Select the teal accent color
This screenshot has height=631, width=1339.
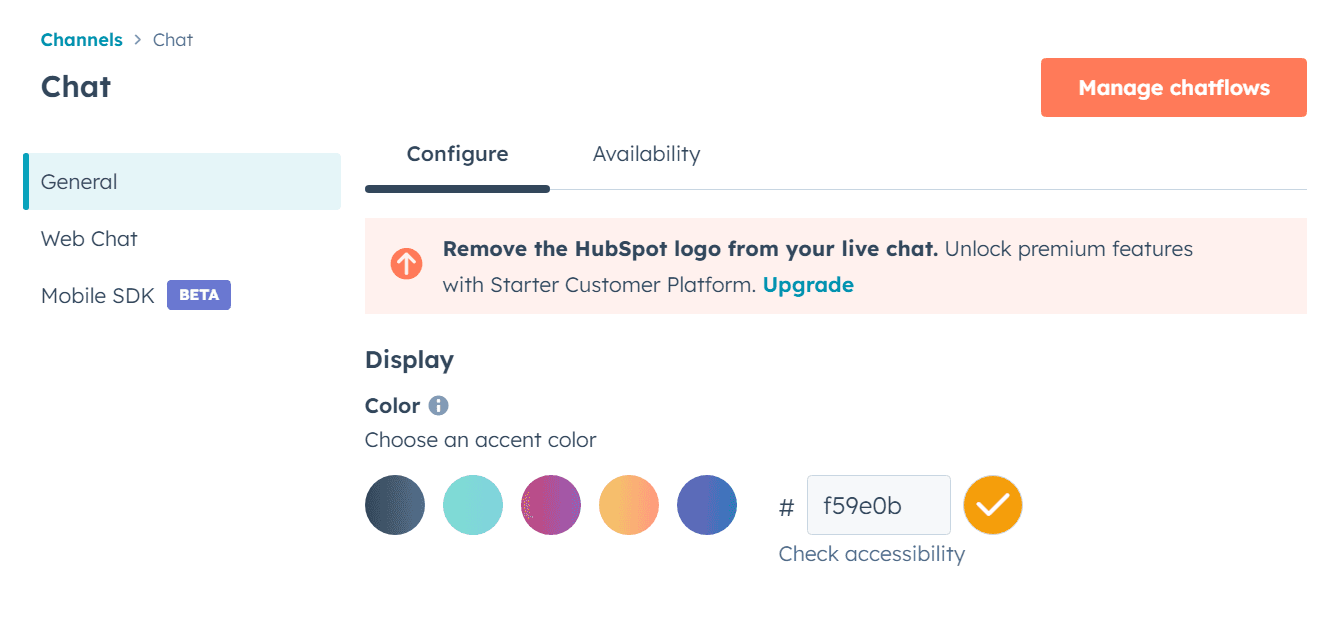473,505
